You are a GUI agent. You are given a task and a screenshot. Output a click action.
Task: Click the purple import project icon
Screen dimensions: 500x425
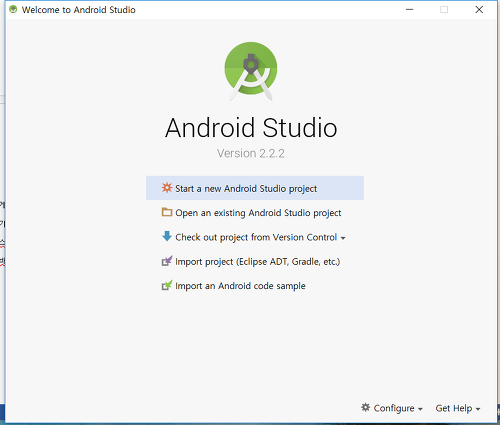pyautogui.click(x=167, y=261)
